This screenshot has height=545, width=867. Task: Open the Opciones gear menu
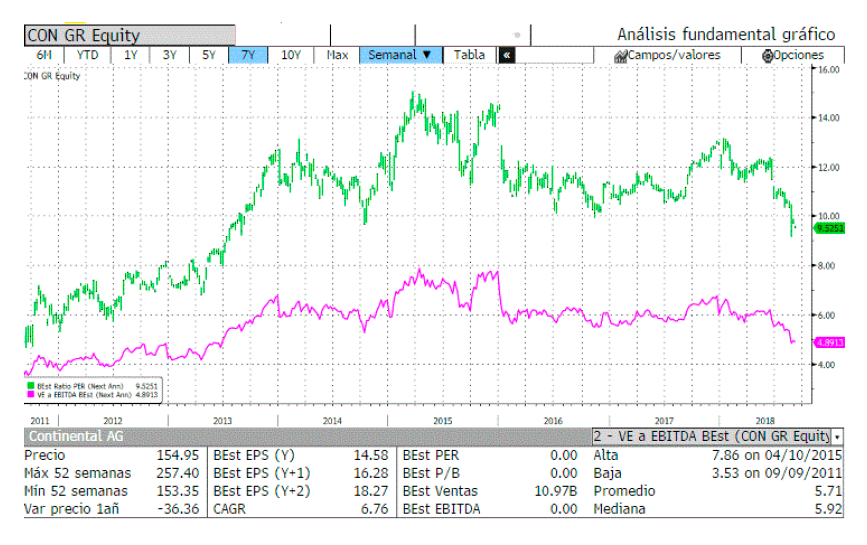tap(793, 55)
